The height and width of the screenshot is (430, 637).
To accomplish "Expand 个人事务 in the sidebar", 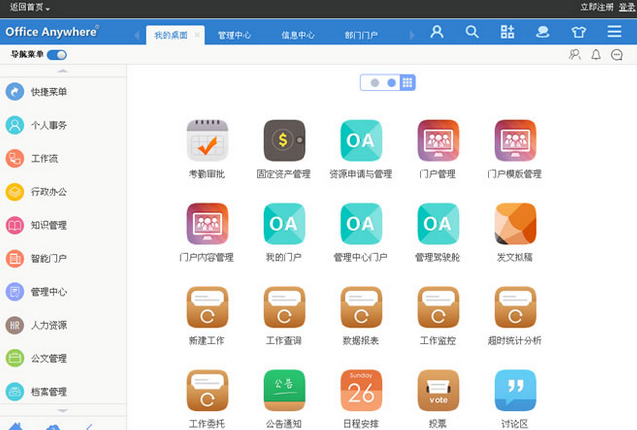I will click(50, 125).
